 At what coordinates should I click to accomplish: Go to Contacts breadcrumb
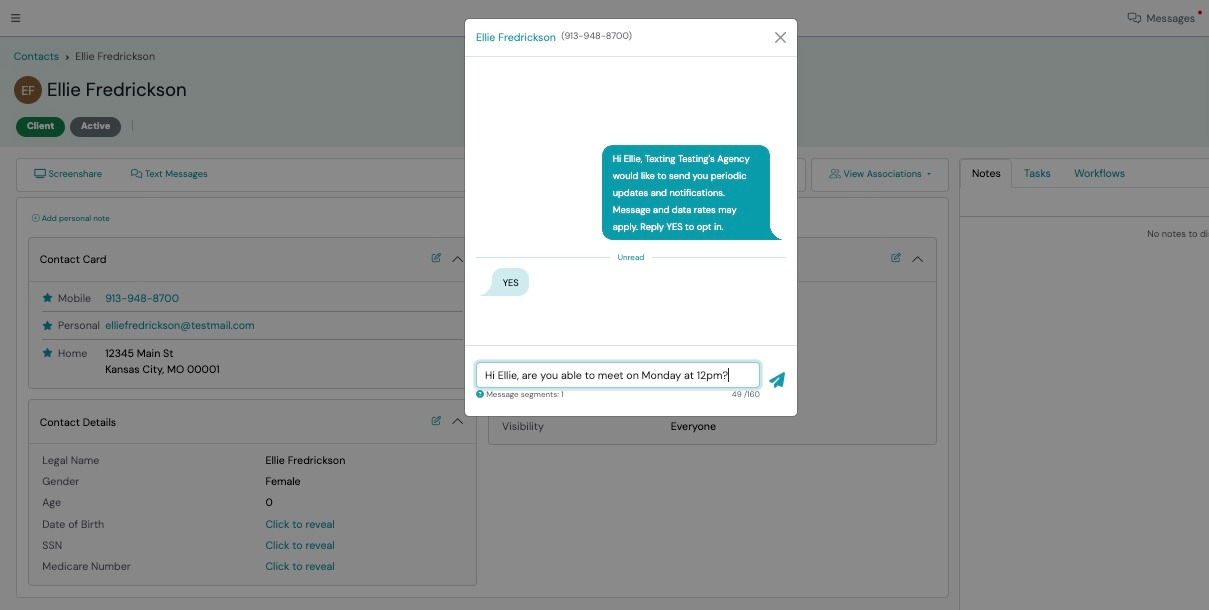coord(36,56)
